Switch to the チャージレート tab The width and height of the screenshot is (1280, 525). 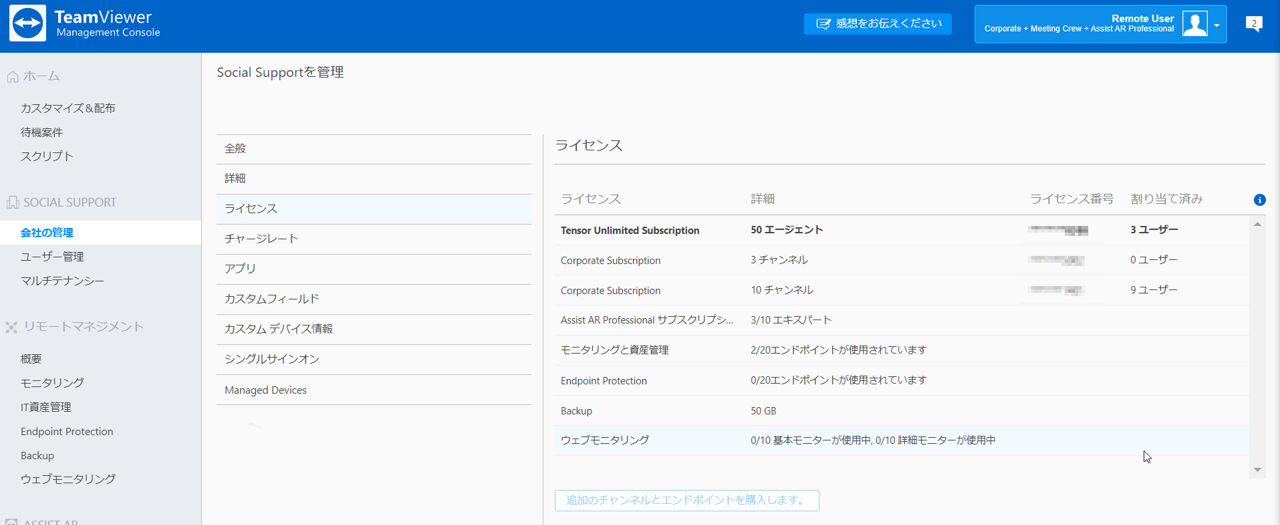374,239
